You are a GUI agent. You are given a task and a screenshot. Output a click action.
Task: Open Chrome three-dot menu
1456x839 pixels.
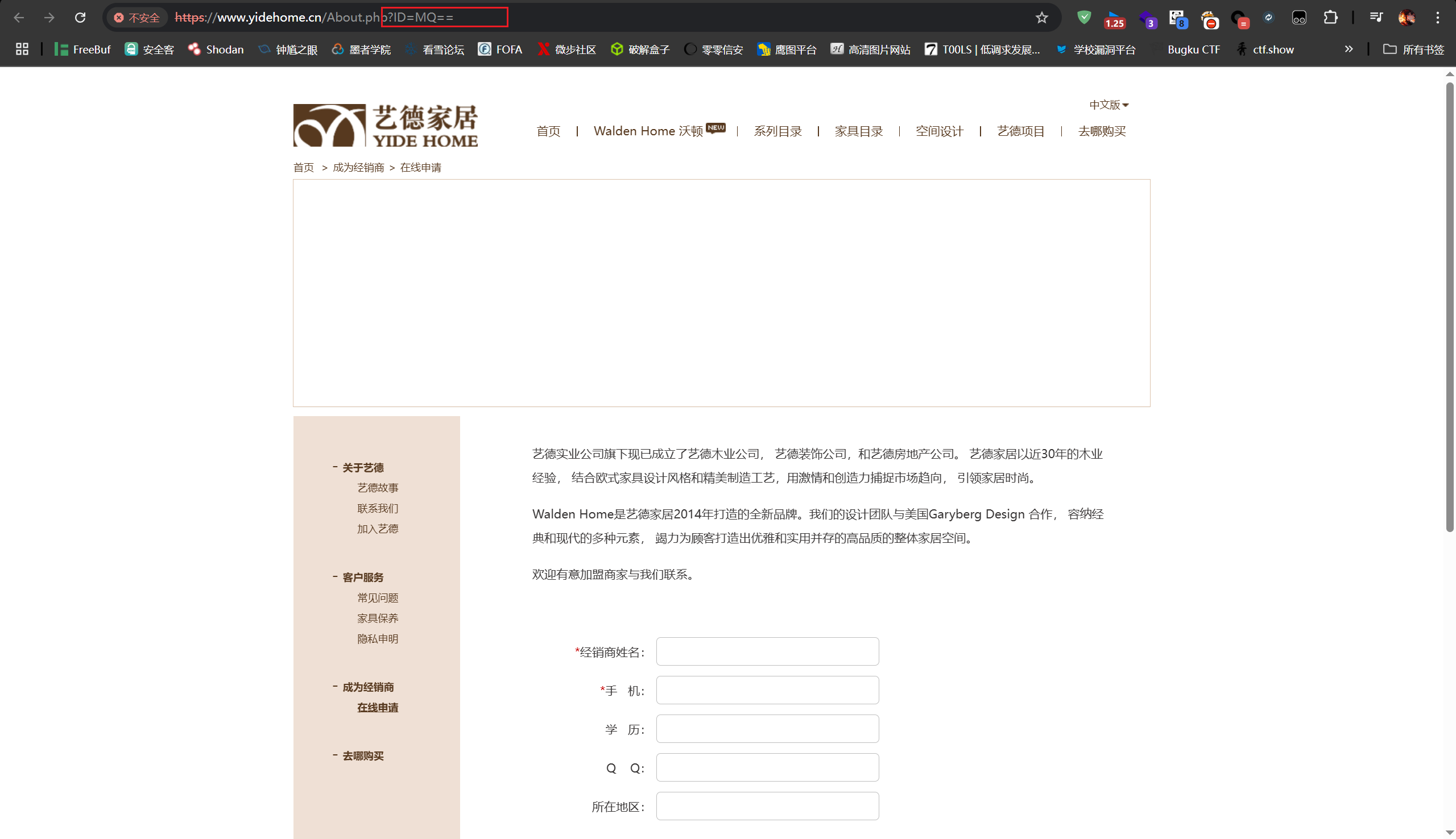click(1438, 17)
